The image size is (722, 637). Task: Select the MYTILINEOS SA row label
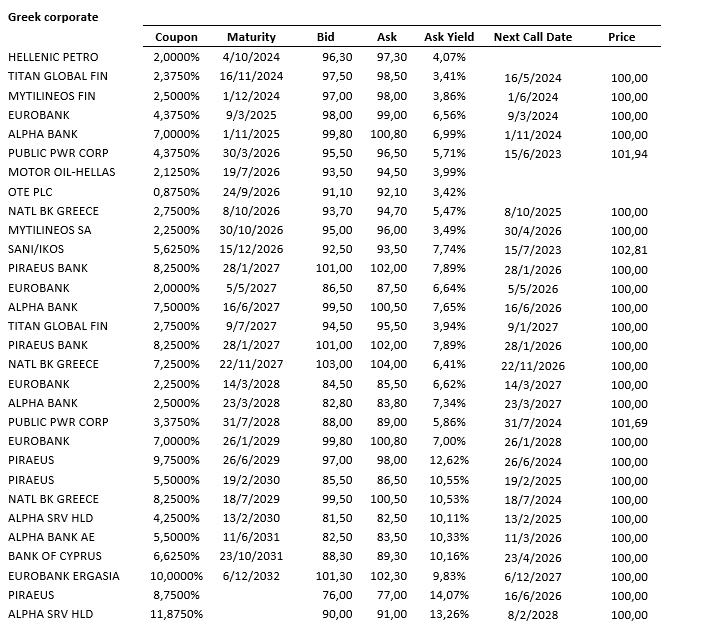tap(49, 229)
